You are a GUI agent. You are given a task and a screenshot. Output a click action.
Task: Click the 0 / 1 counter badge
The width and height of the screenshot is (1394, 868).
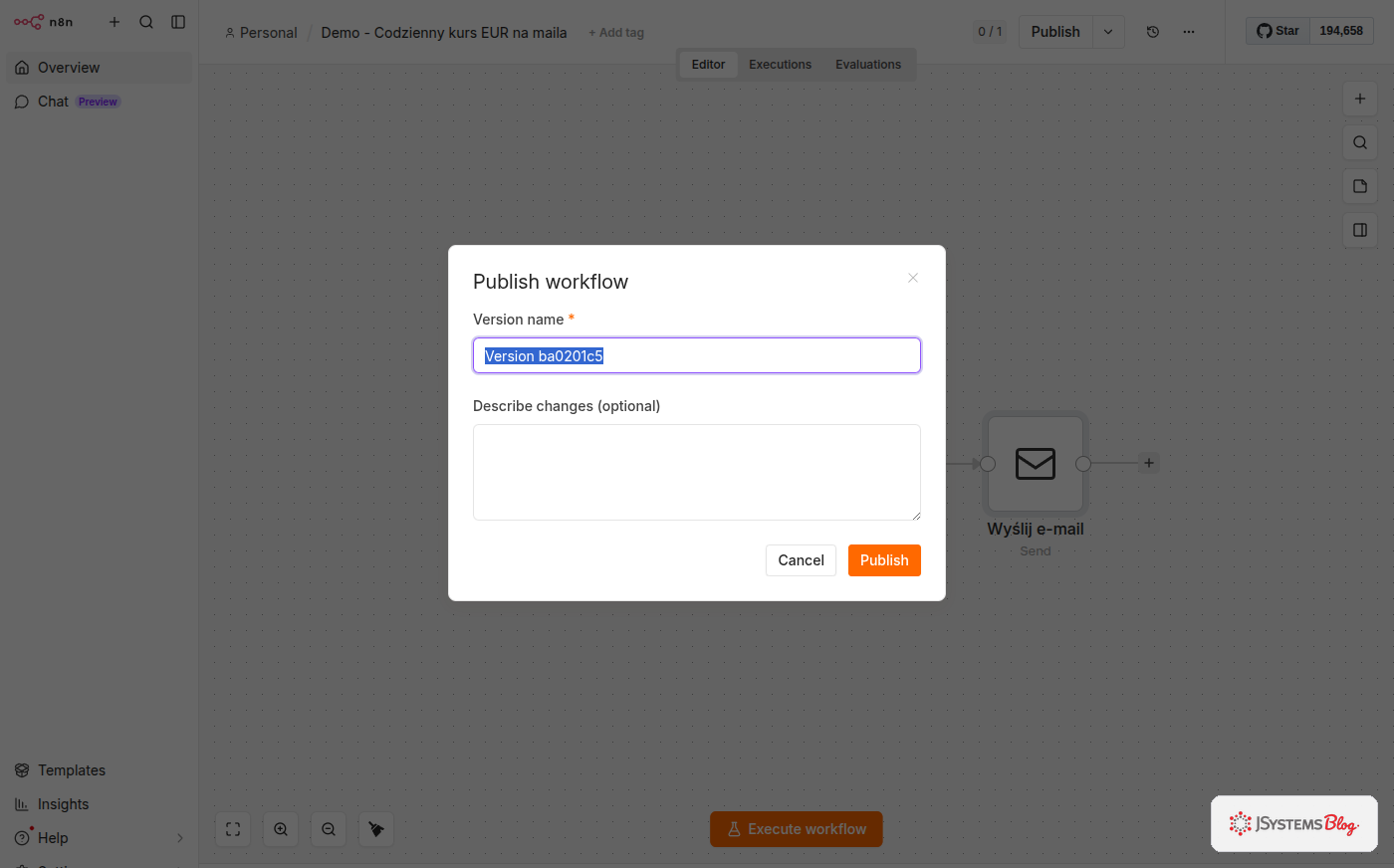tap(990, 32)
